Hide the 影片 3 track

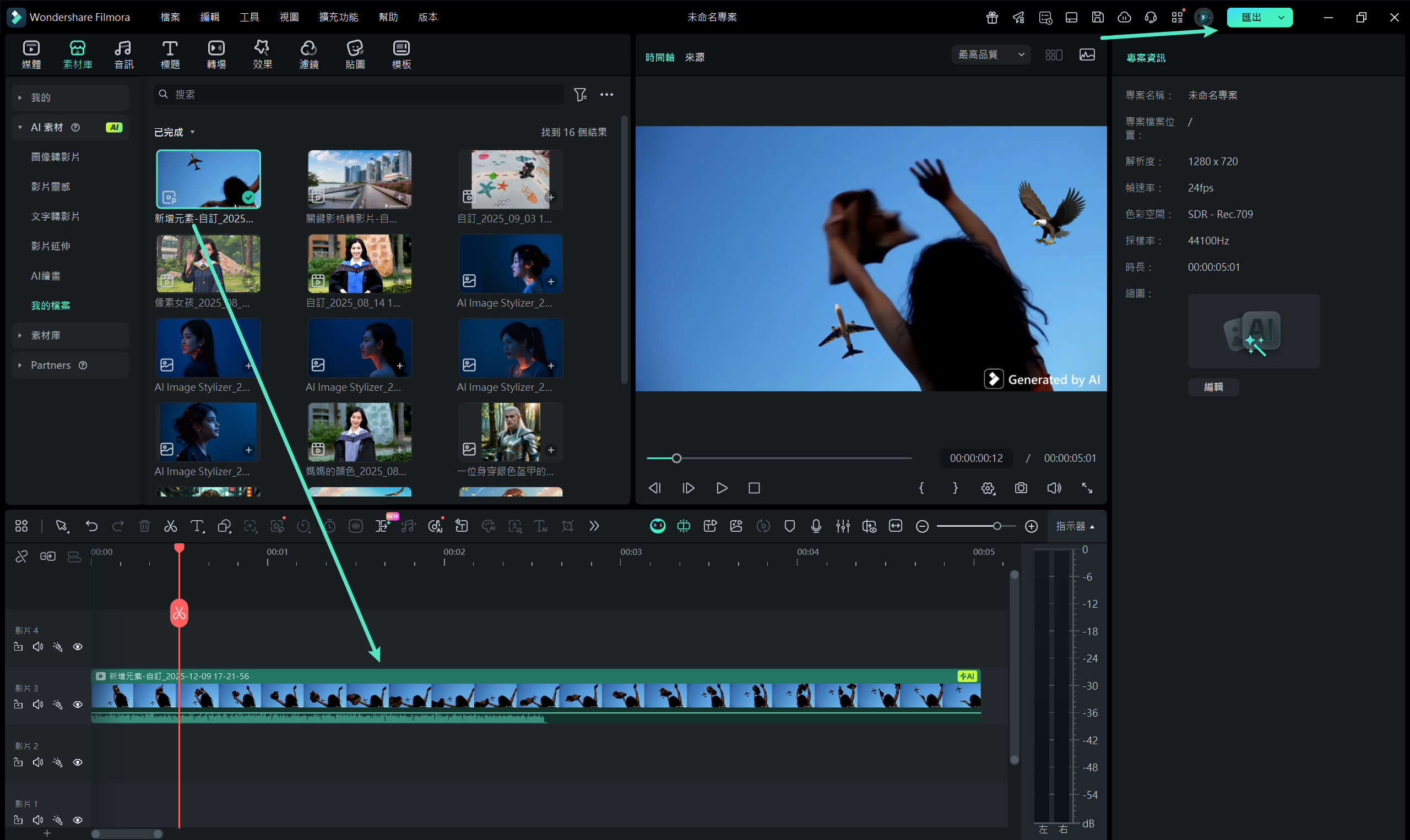pos(78,705)
